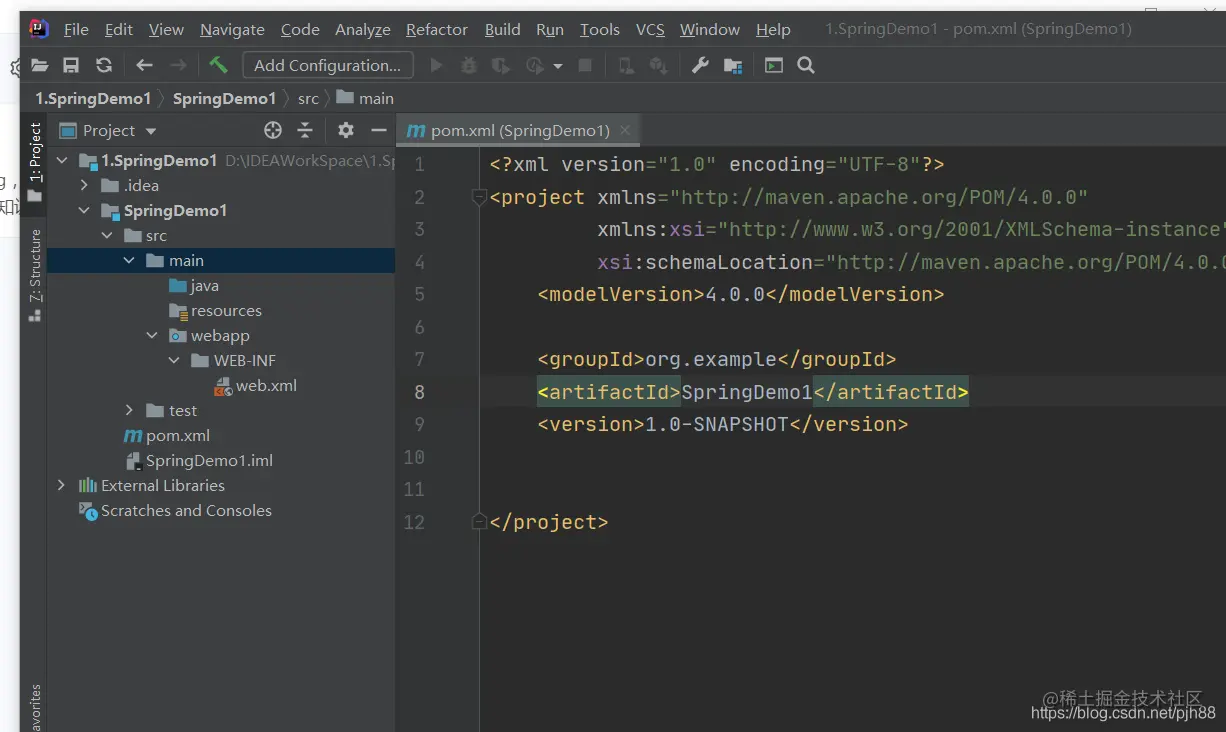Click the Add Configuration... button
The height and width of the screenshot is (732, 1226).
(x=328, y=65)
